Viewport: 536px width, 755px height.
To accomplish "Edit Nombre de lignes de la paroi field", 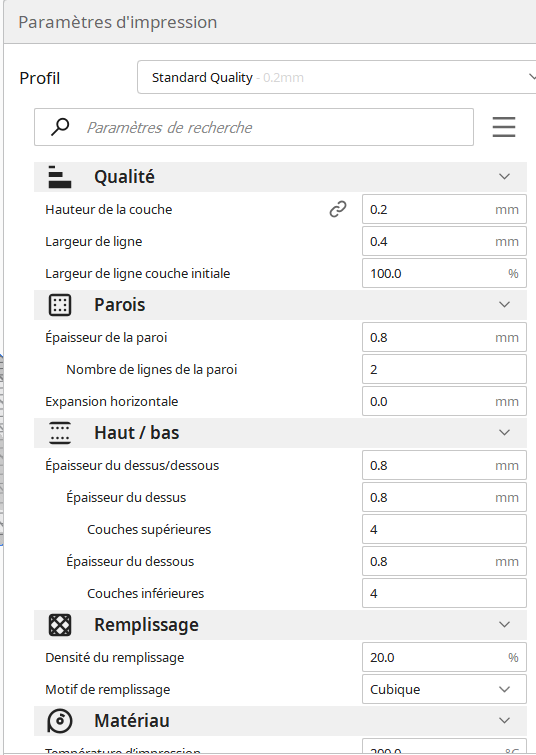I will 444,369.
